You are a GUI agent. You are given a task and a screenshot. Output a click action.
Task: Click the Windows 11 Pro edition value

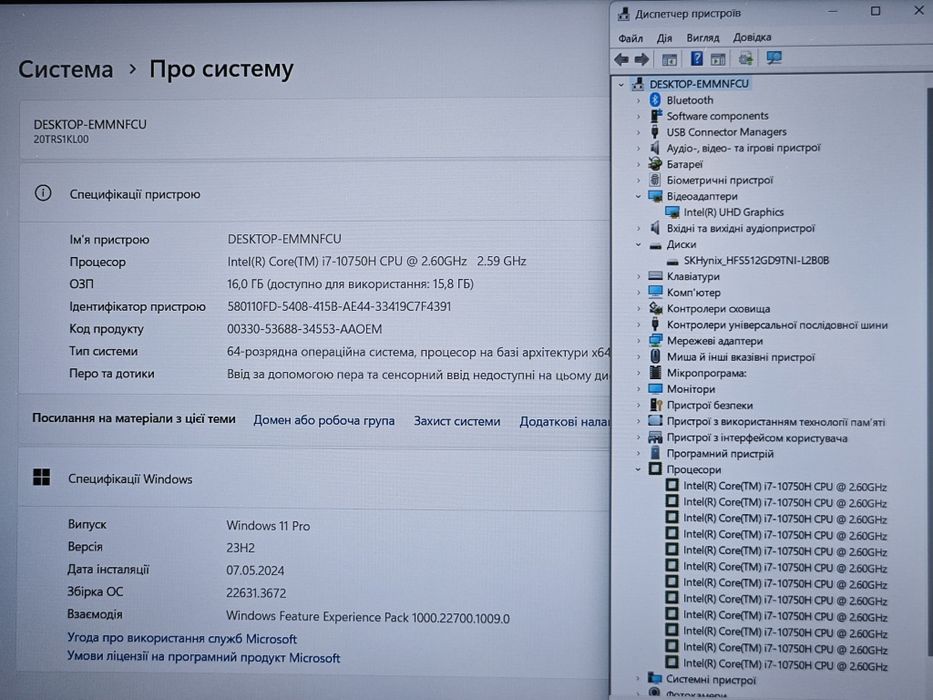(x=268, y=526)
